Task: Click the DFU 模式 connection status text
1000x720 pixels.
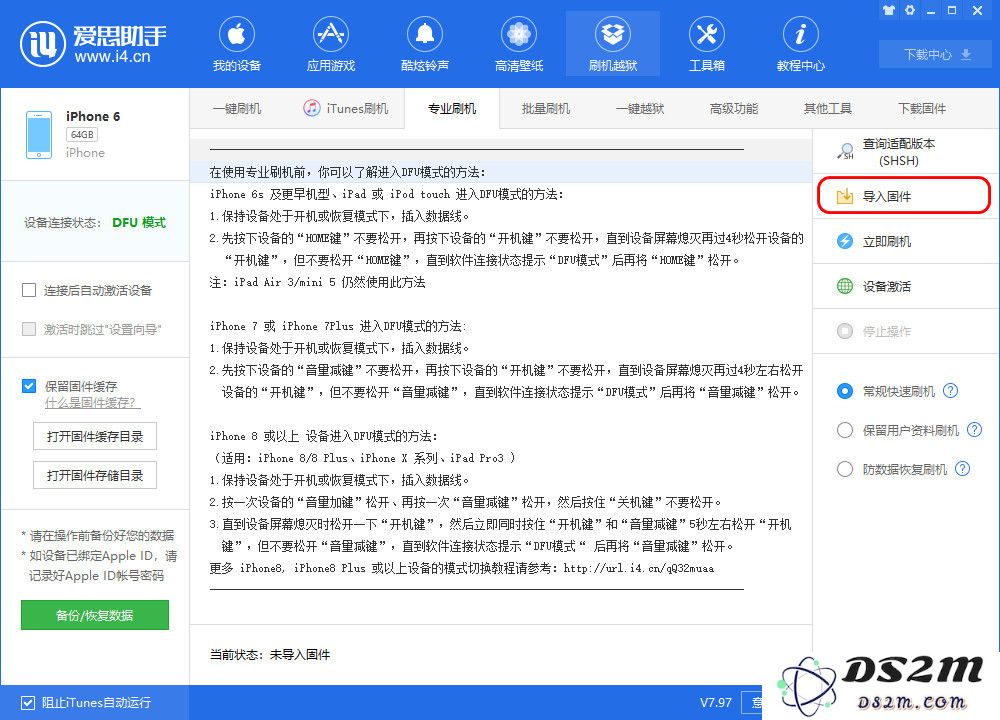Action: click(138, 223)
